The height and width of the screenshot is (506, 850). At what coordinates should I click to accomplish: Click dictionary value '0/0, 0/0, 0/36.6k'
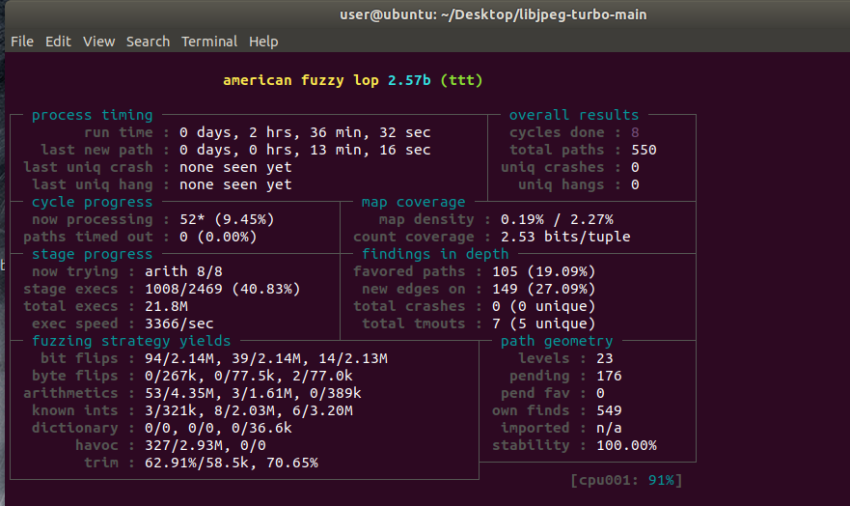218,427
